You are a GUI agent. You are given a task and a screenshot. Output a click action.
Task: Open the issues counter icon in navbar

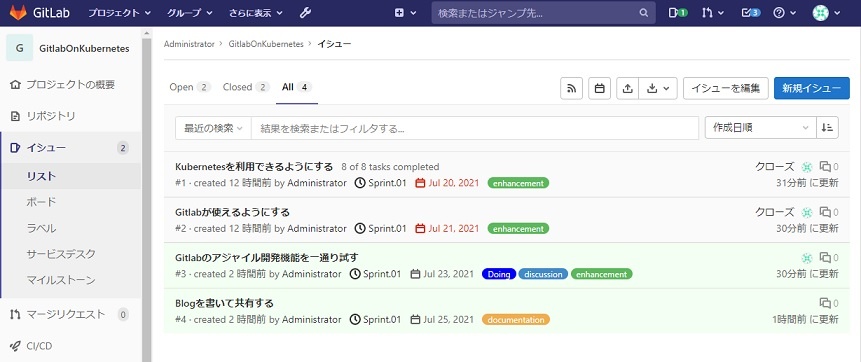[x=678, y=13]
